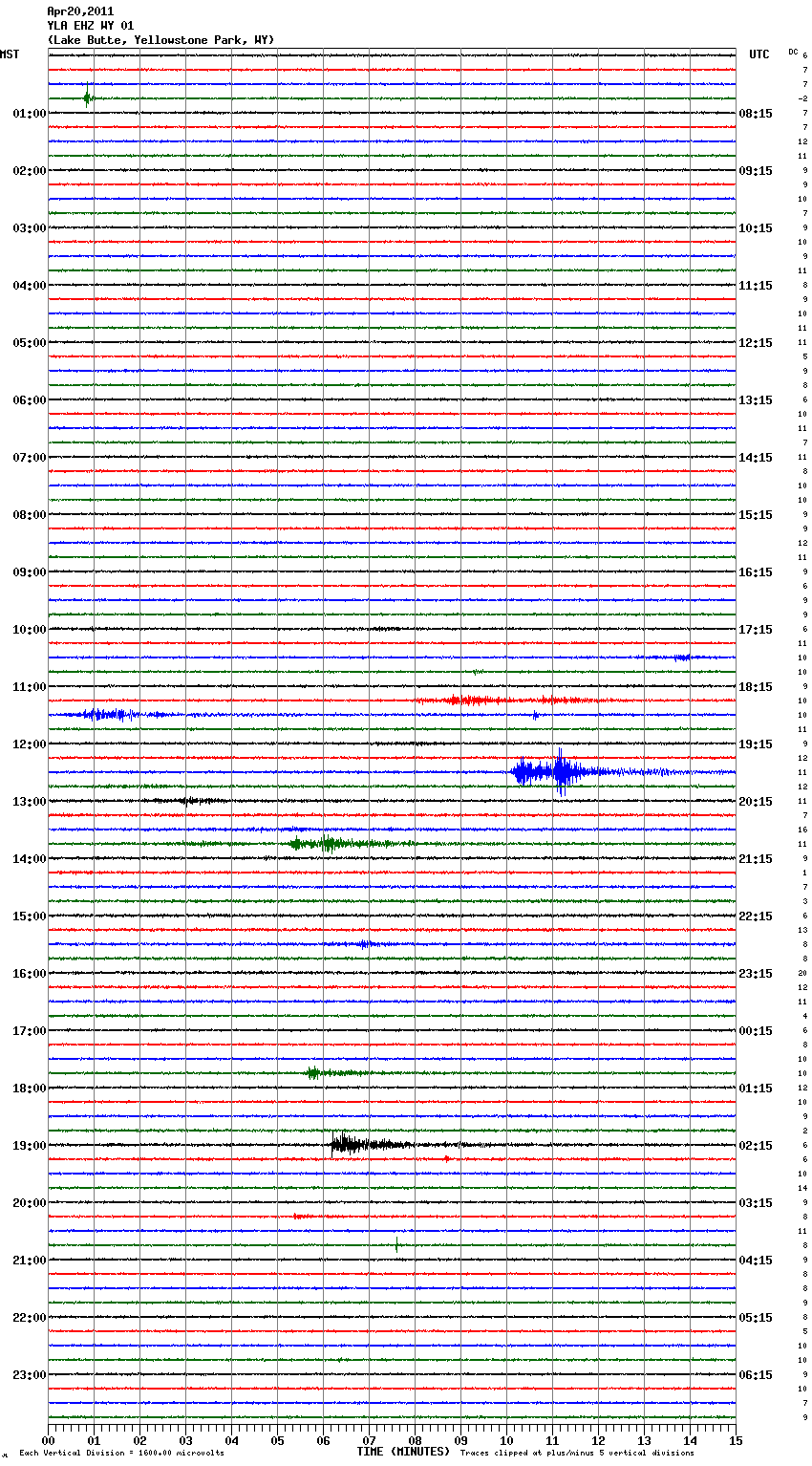Select the 17:00 MST time label
Screen dimensions: 812x1466
point(30,1031)
